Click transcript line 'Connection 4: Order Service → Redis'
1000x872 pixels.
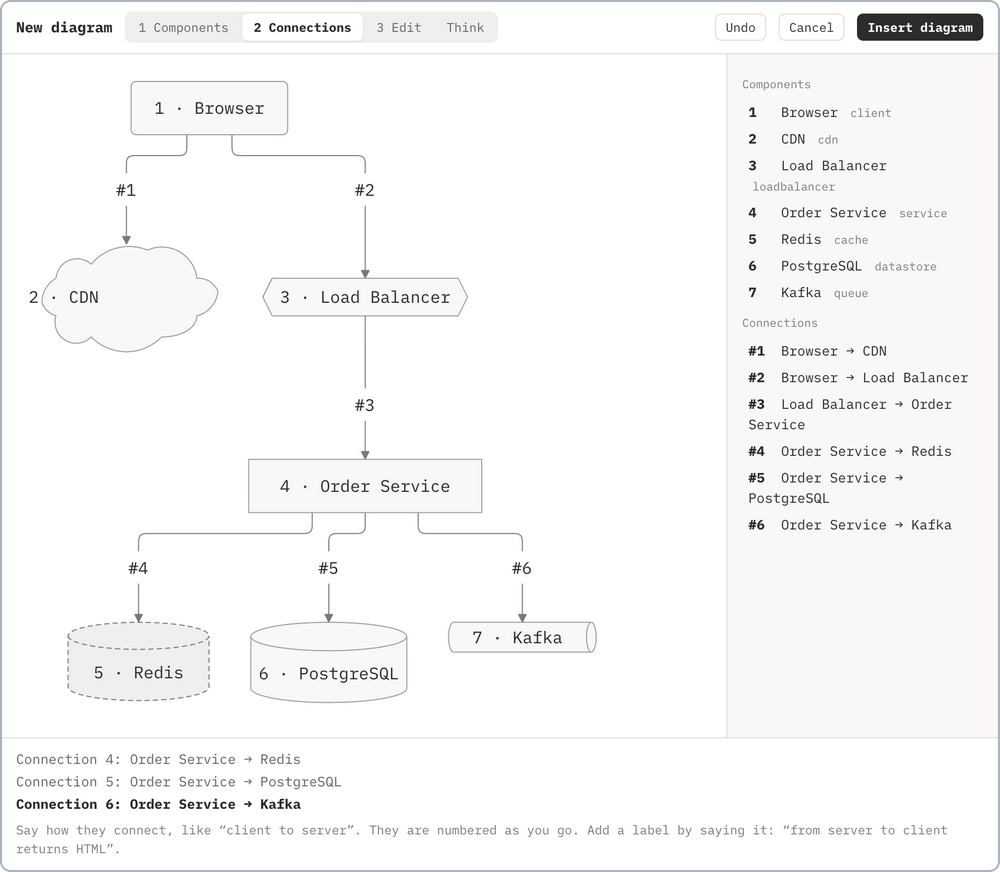(158, 759)
